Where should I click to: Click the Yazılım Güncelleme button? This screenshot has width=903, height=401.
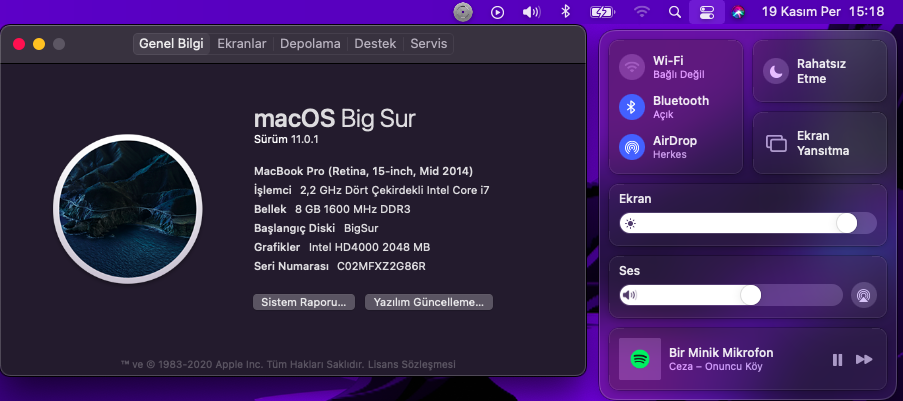pyautogui.click(x=429, y=302)
